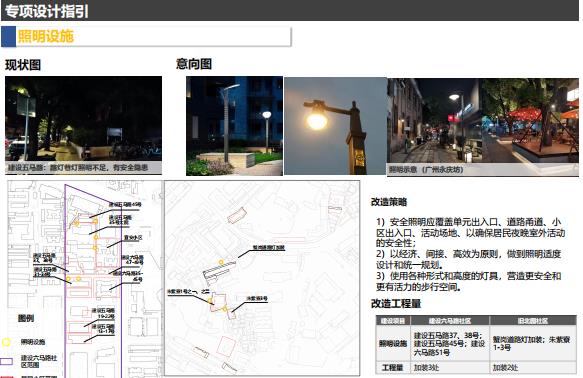Click the 图例 legend heading

(x=26, y=319)
